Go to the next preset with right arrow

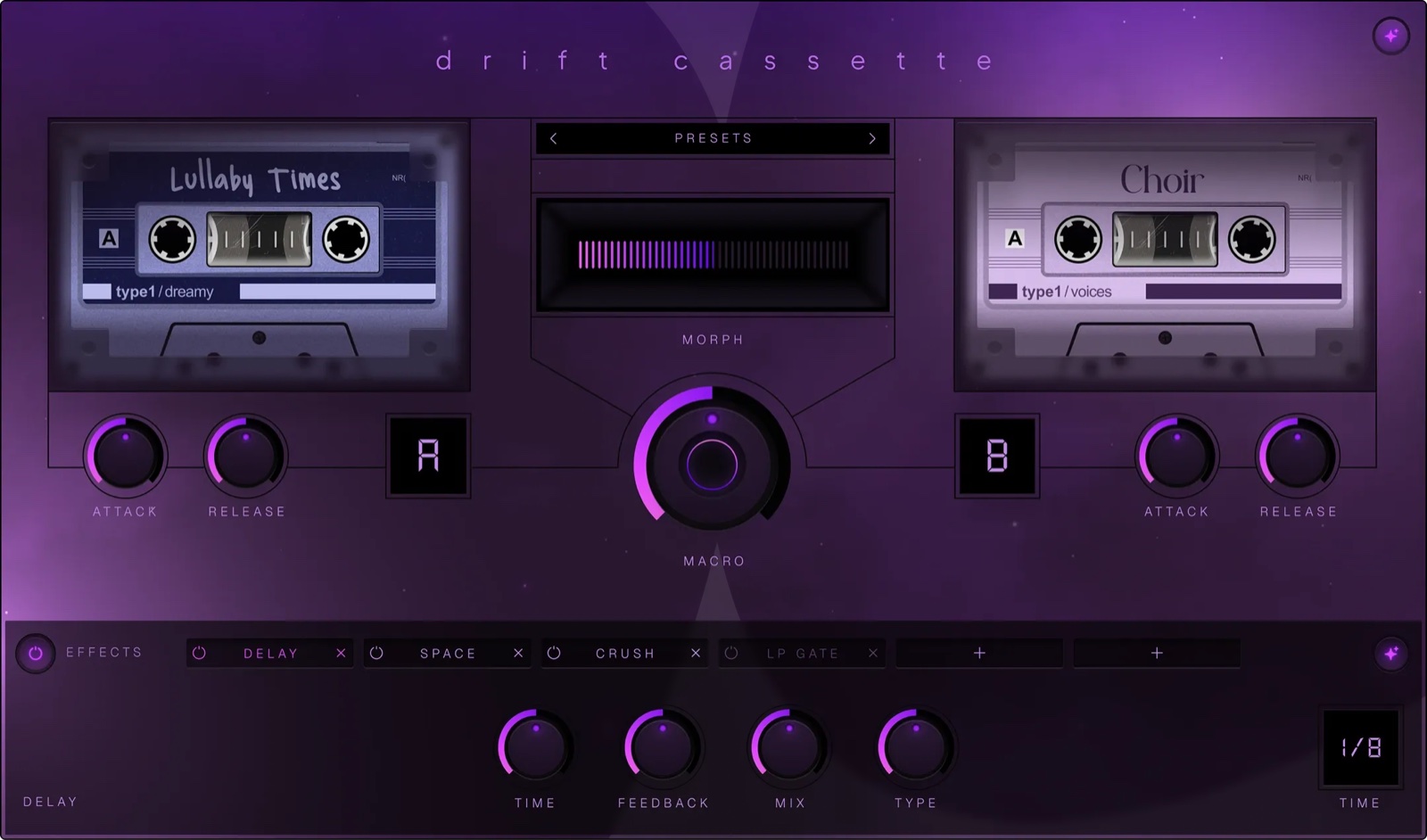tap(872, 138)
